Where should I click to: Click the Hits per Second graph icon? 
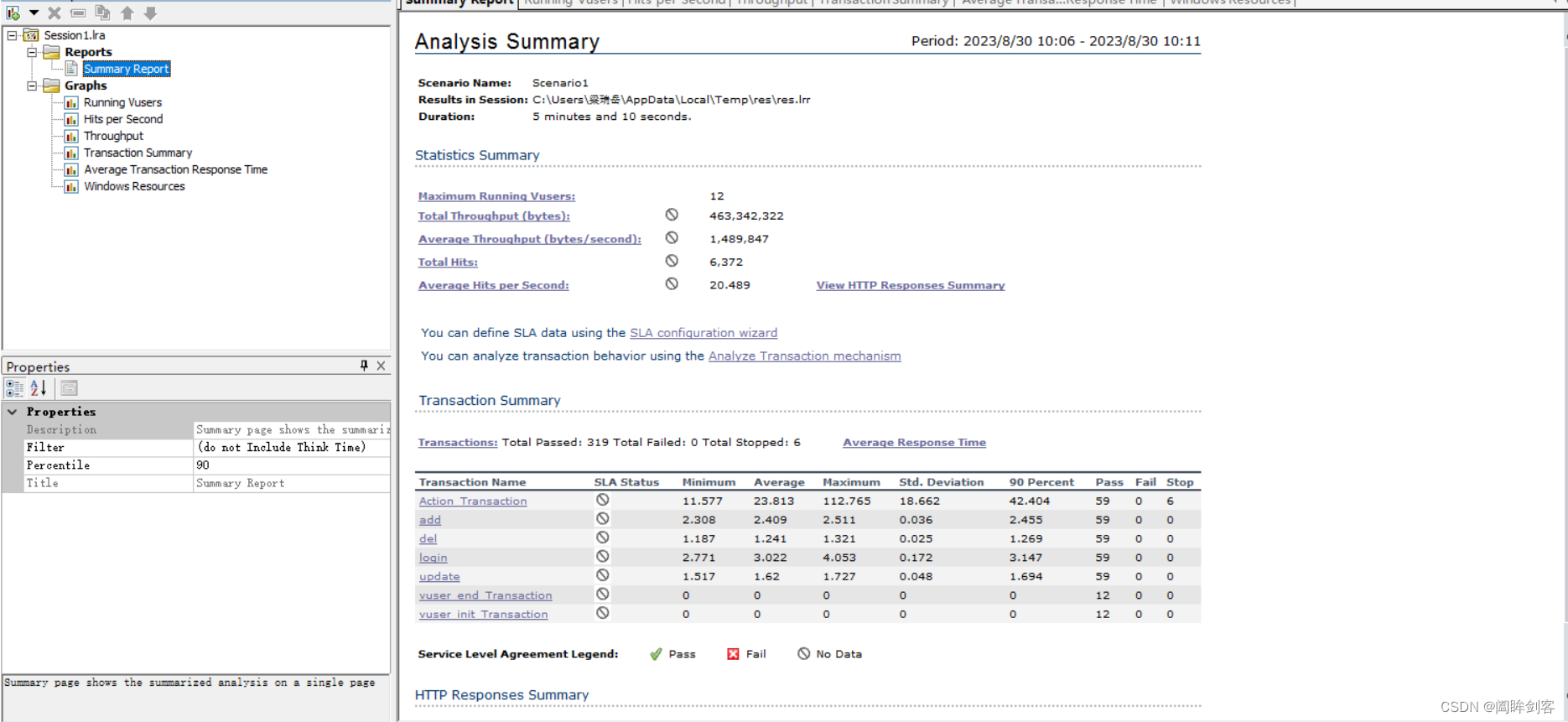click(71, 119)
